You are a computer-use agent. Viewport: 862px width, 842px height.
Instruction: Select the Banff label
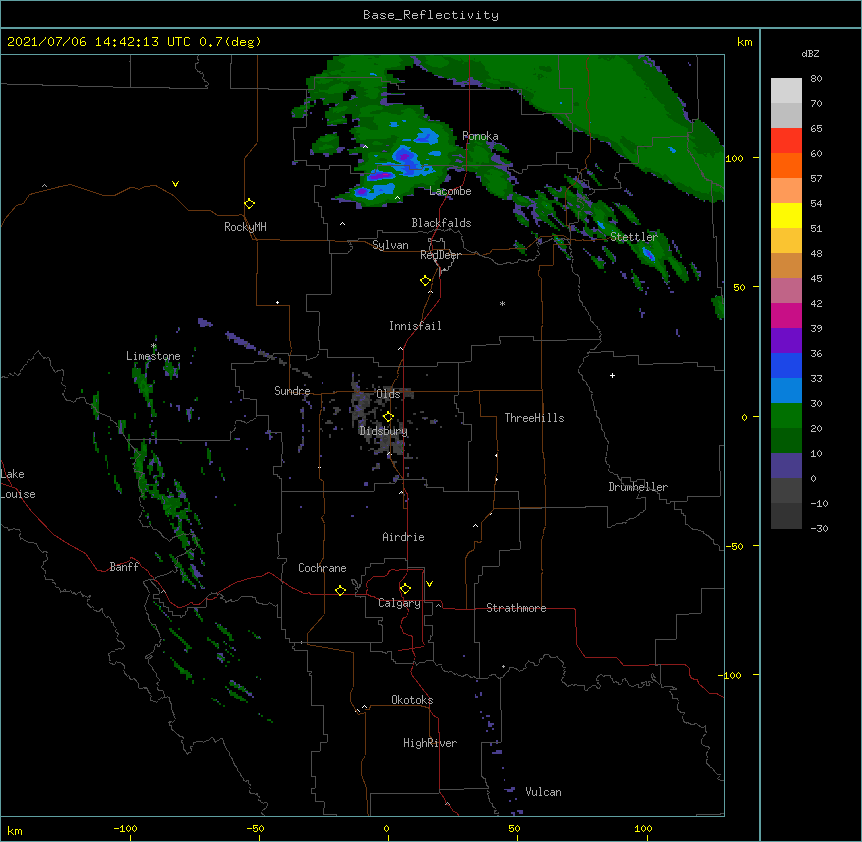pyautogui.click(x=124, y=567)
